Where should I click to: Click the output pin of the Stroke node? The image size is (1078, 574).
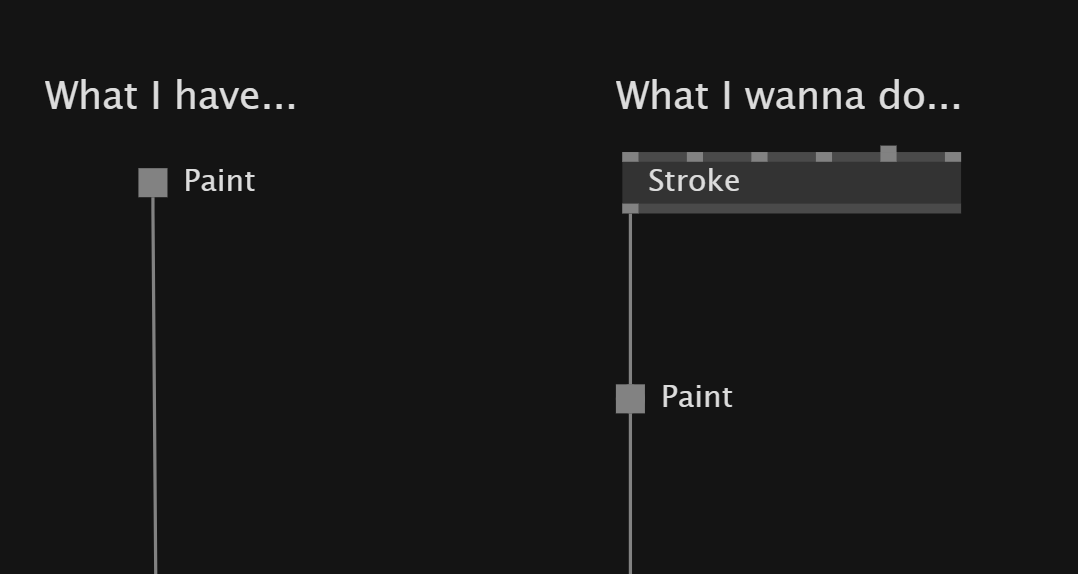(630, 208)
